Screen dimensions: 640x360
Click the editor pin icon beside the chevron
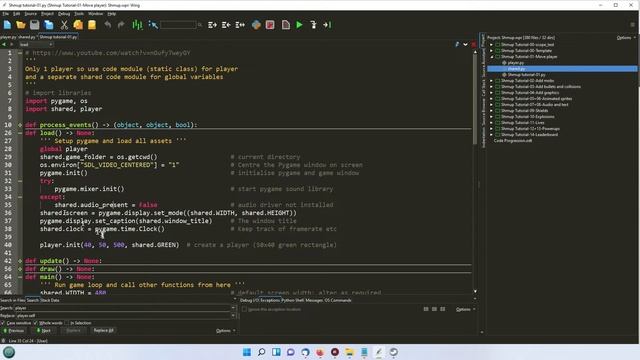(457, 44)
